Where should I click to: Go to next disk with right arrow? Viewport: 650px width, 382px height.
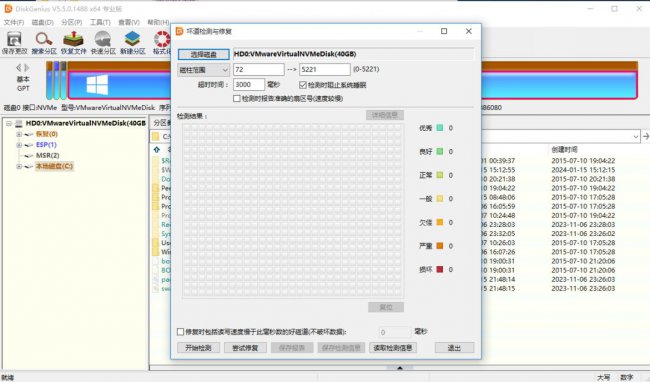coord(27,67)
